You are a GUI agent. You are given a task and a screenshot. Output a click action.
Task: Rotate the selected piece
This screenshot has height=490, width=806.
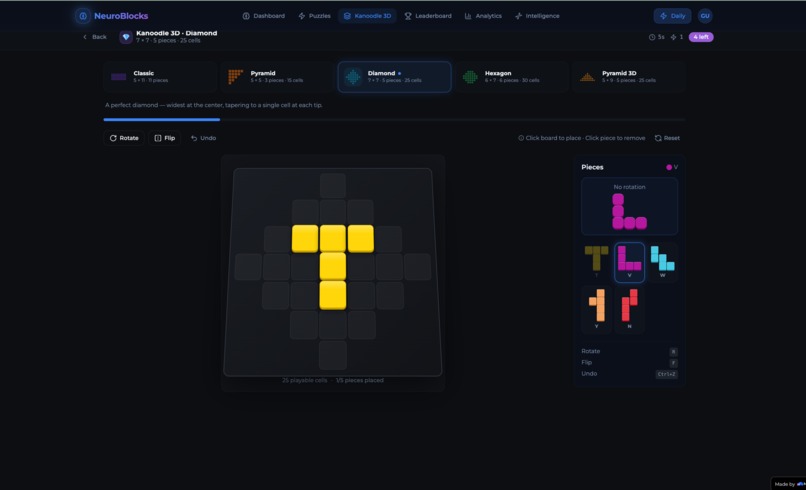(x=124, y=138)
